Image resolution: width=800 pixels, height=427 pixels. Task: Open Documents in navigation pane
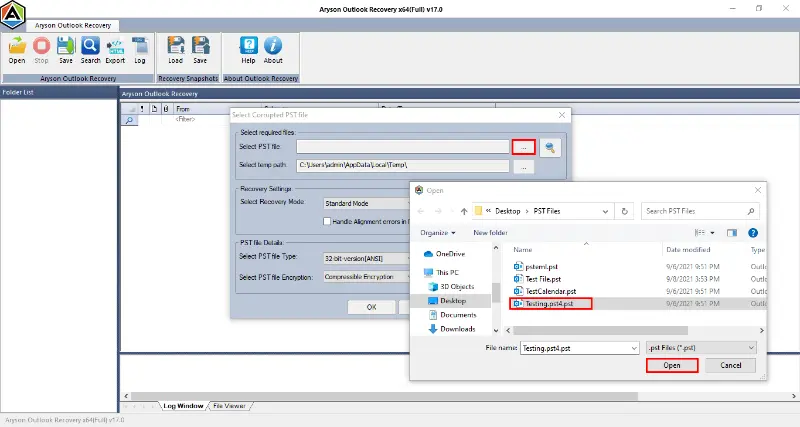pyautogui.click(x=453, y=315)
